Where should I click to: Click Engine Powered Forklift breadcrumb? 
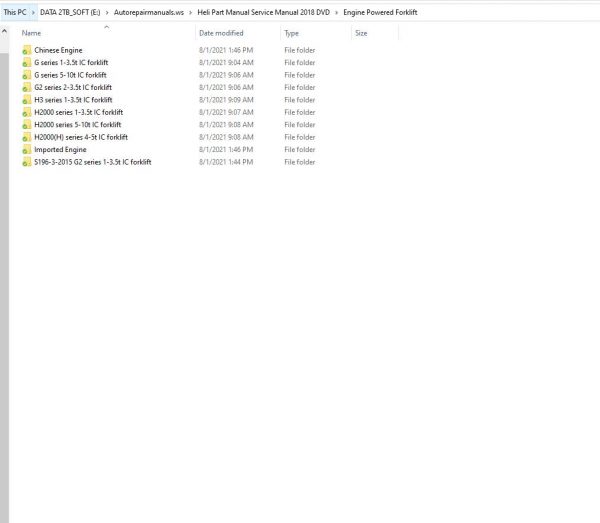[380, 12]
